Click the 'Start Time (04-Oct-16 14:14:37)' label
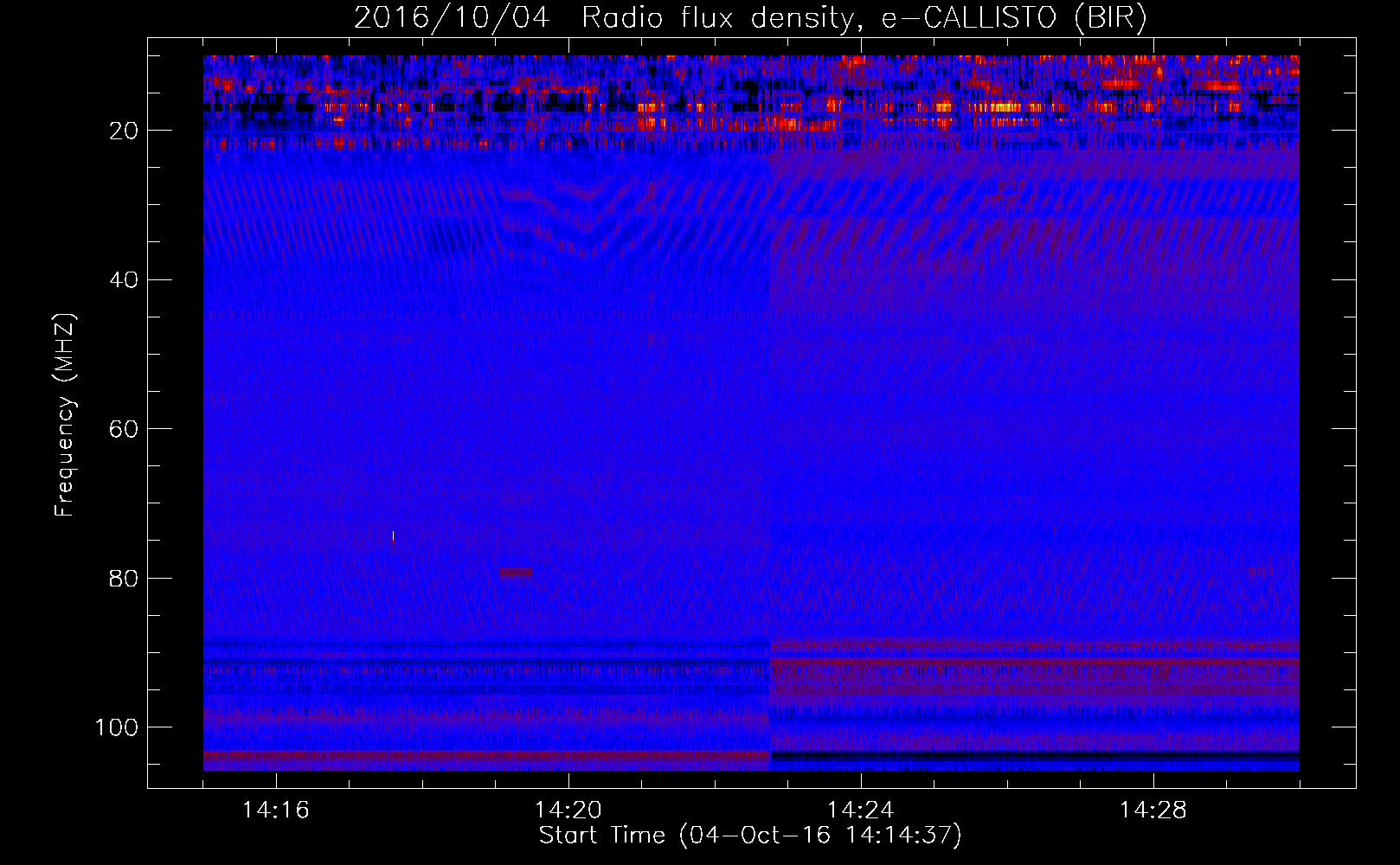This screenshot has height=865, width=1400. (750, 836)
